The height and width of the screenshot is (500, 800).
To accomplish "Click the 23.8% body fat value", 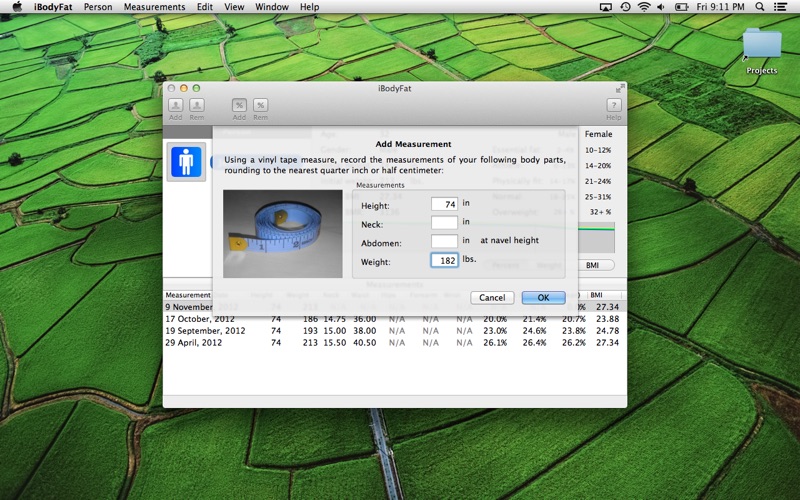I will pos(574,331).
